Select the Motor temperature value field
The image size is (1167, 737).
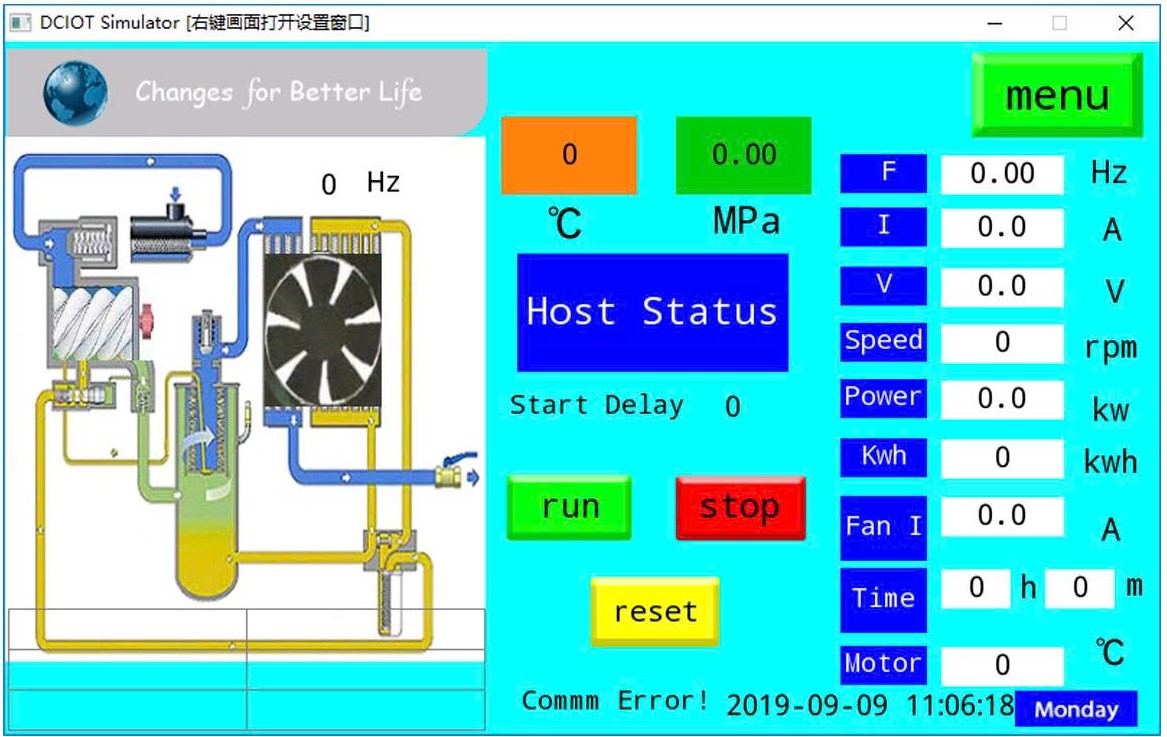1002,665
